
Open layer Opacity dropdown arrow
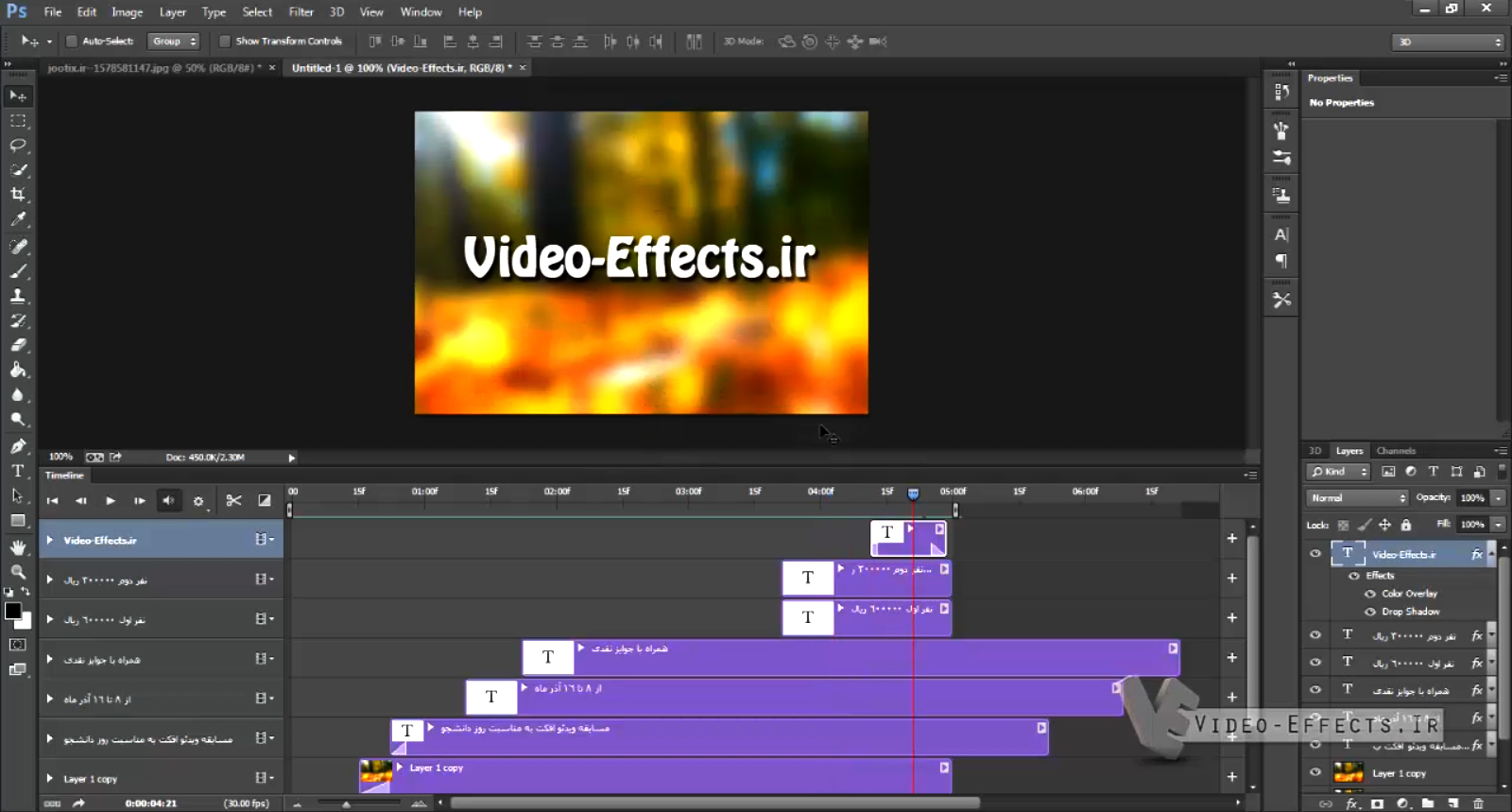(1499, 498)
